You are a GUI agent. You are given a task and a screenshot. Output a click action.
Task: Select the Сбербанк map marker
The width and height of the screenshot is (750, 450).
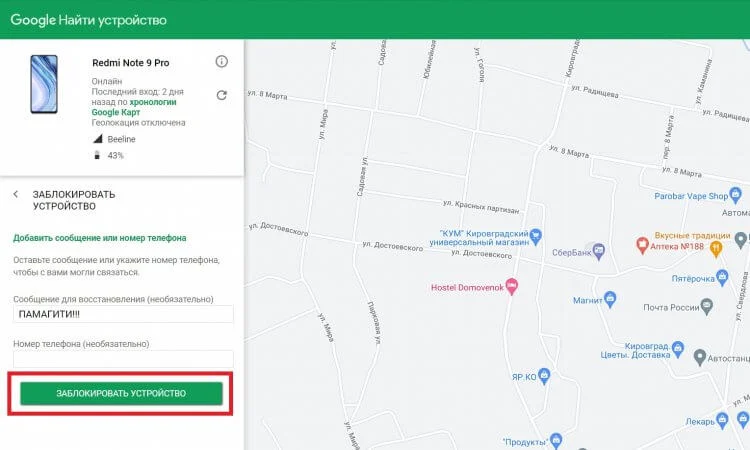pyautogui.click(x=599, y=250)
